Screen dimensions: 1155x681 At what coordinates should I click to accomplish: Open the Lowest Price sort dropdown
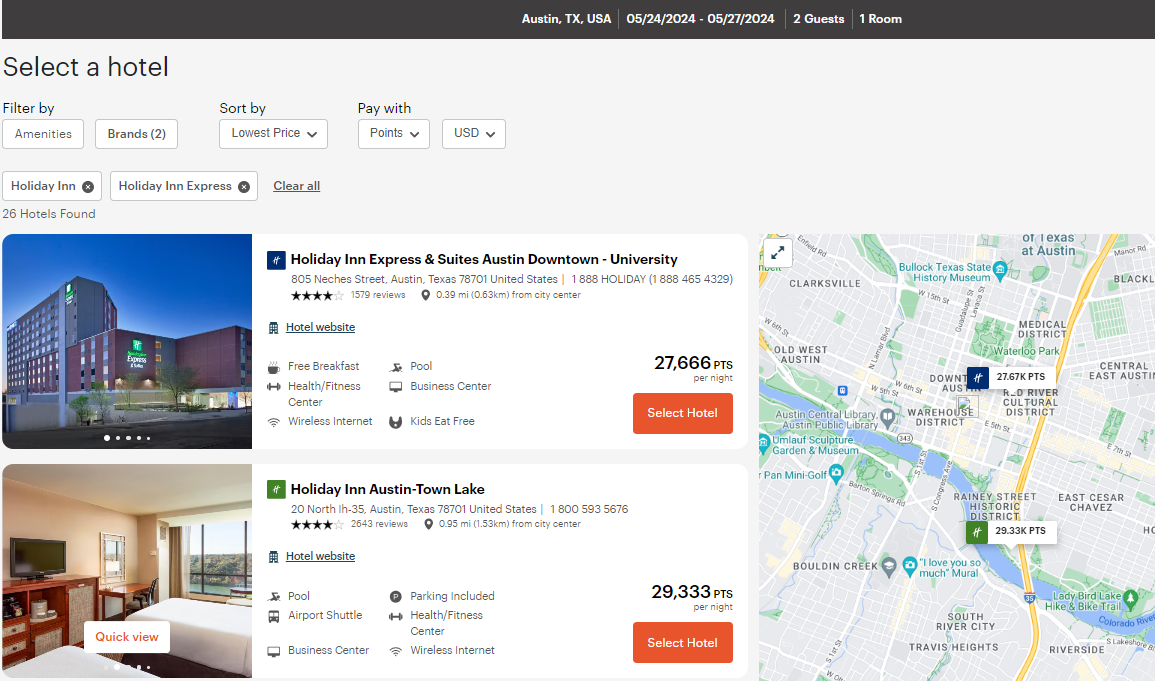click(x=273, y=133)
